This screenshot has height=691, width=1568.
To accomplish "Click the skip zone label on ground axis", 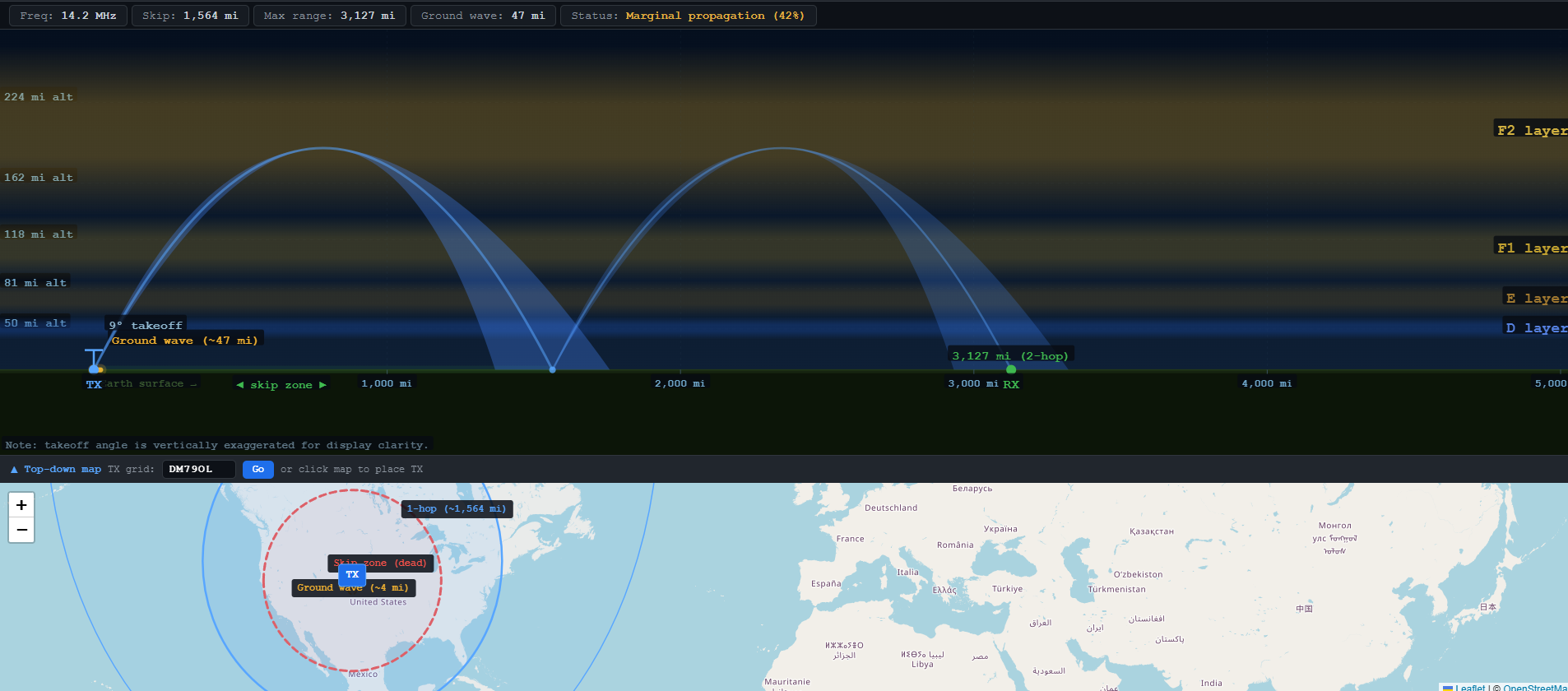I will click(x=281, y=385).
